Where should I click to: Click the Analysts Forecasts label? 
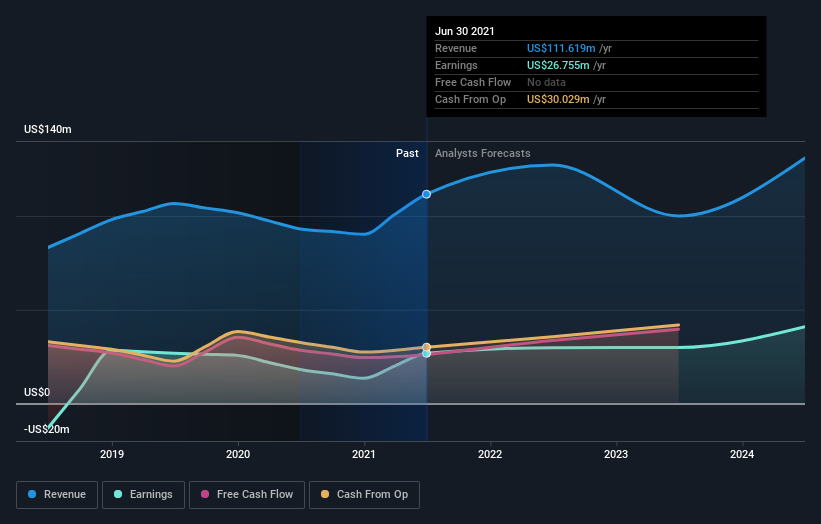(483, 153)
